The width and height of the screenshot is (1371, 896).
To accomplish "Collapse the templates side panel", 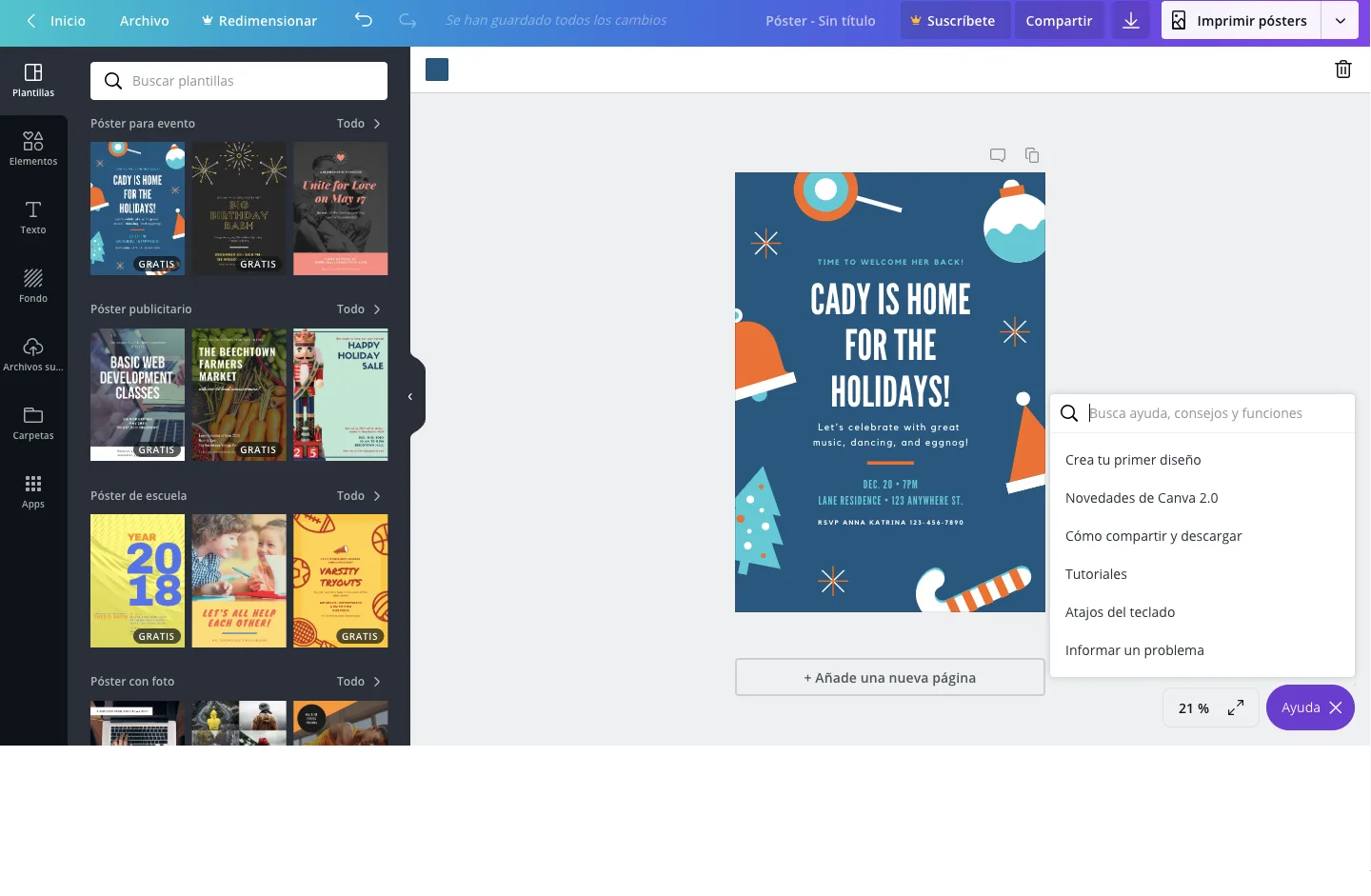I will click(410, 396).
